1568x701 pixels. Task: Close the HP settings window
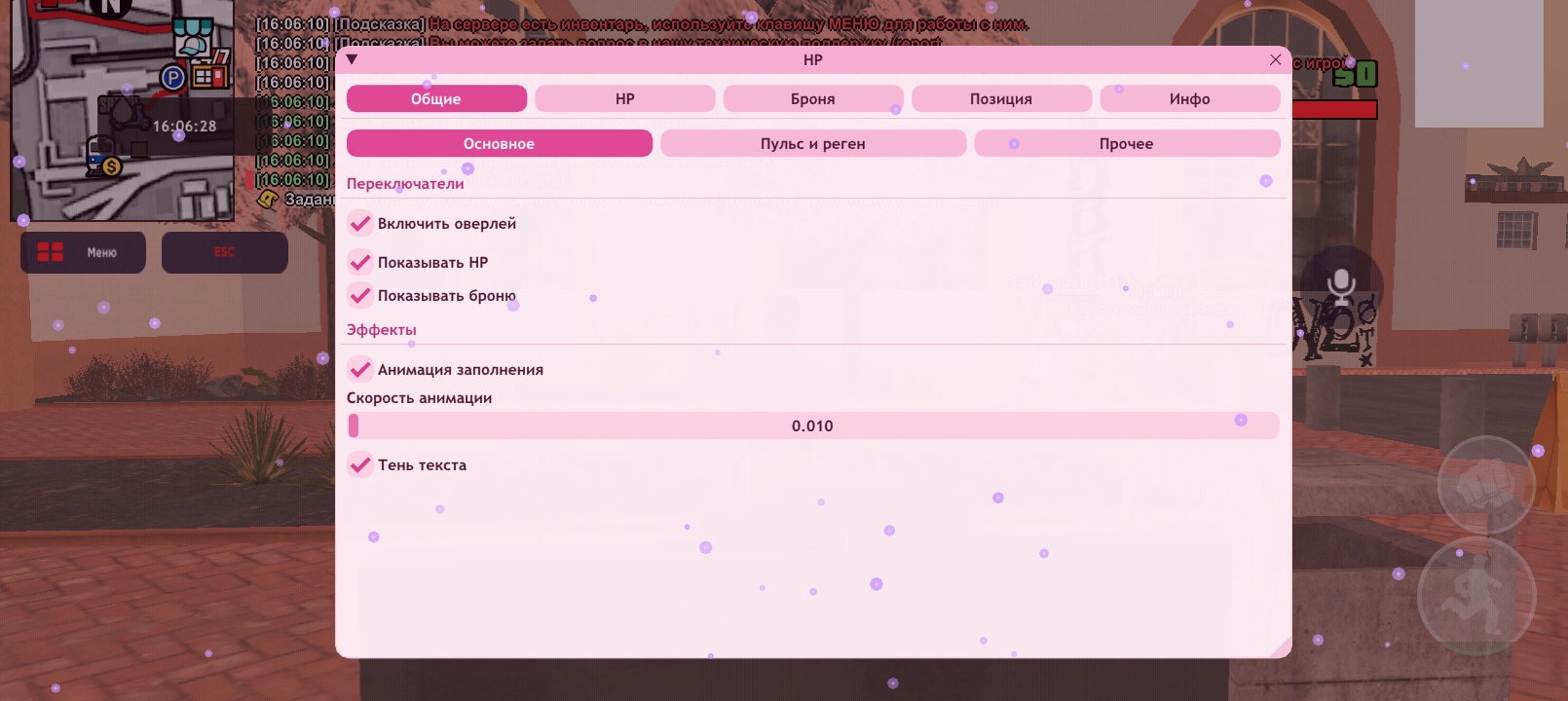click(x=1275, y=59)
